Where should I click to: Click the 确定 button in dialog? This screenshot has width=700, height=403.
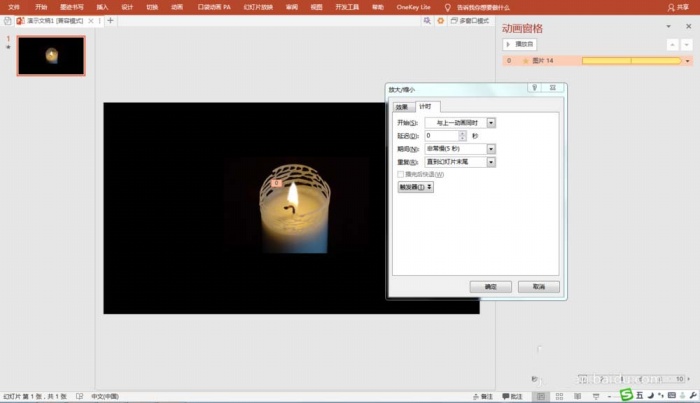[x=490, y=287]
